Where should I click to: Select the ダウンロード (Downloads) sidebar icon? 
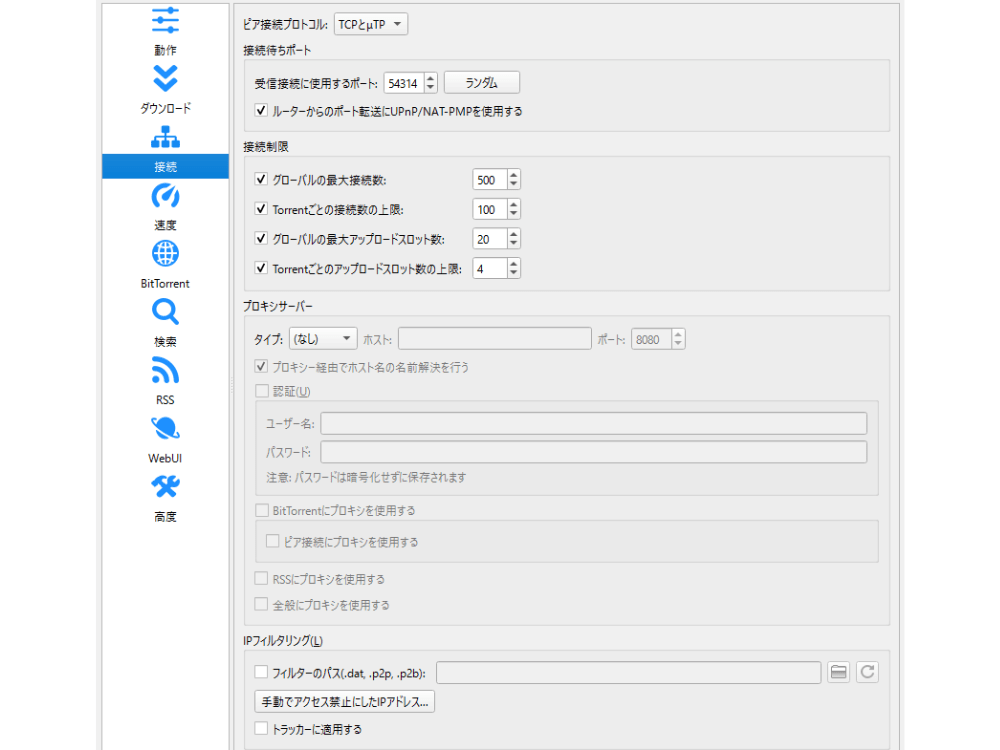165,79
